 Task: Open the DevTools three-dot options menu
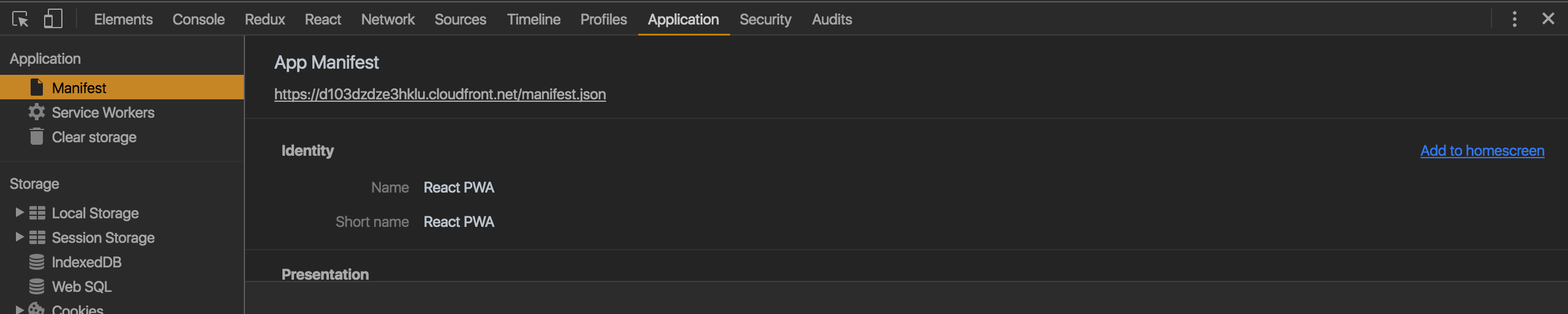tap(1514, 19)
